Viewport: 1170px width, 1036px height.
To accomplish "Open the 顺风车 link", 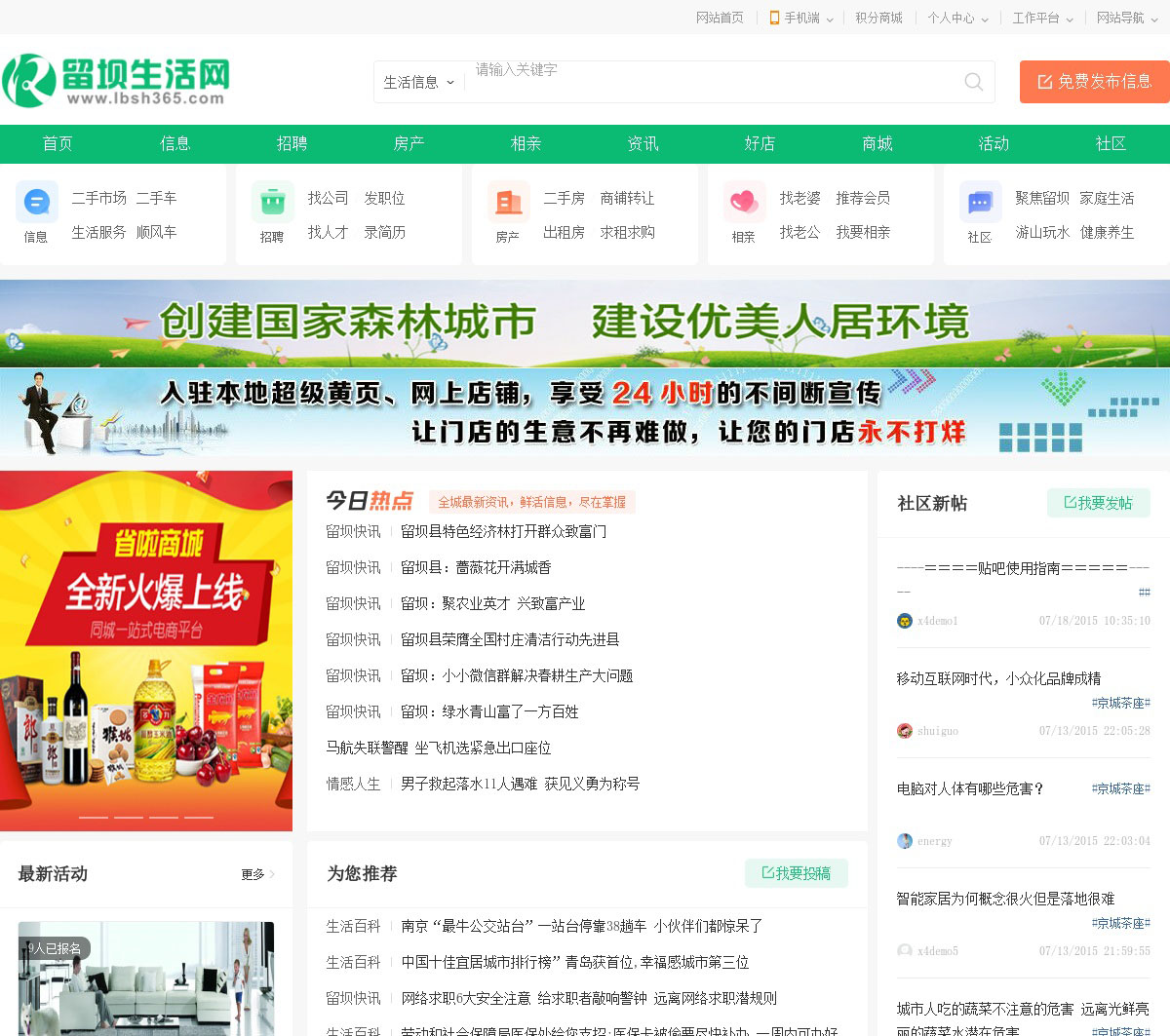I will [x=156, y=232].
